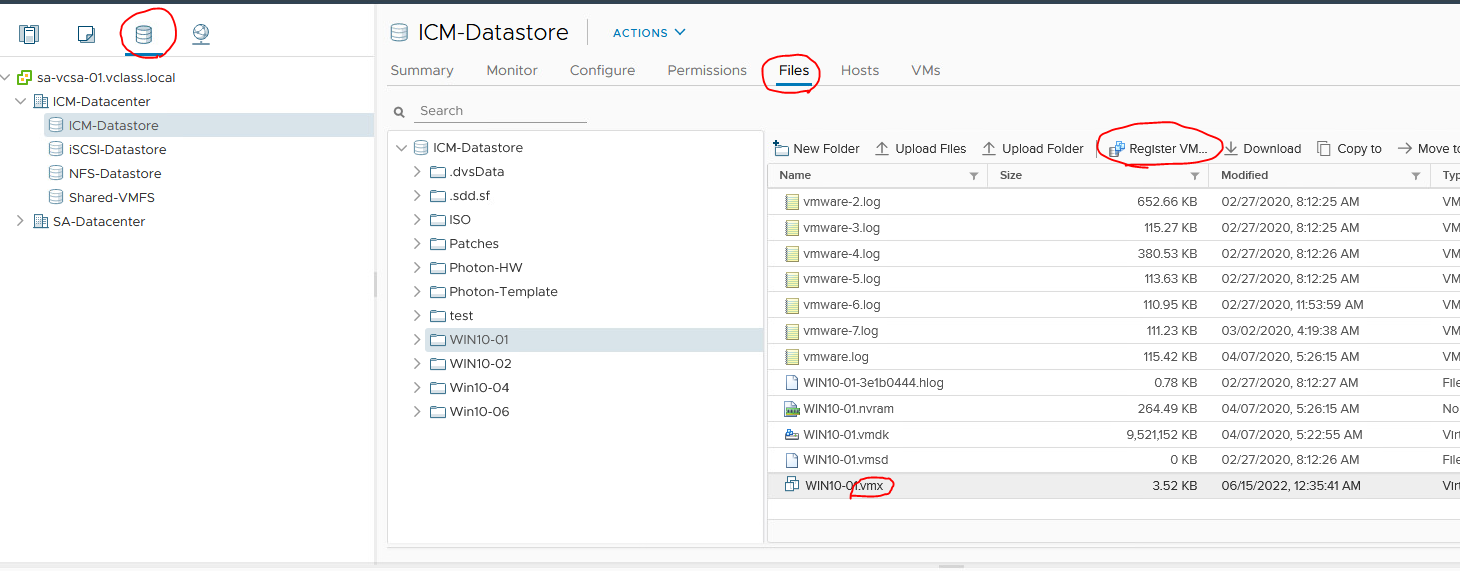Open the VMs and Templates inventory icon

click(x=86, y=34)
